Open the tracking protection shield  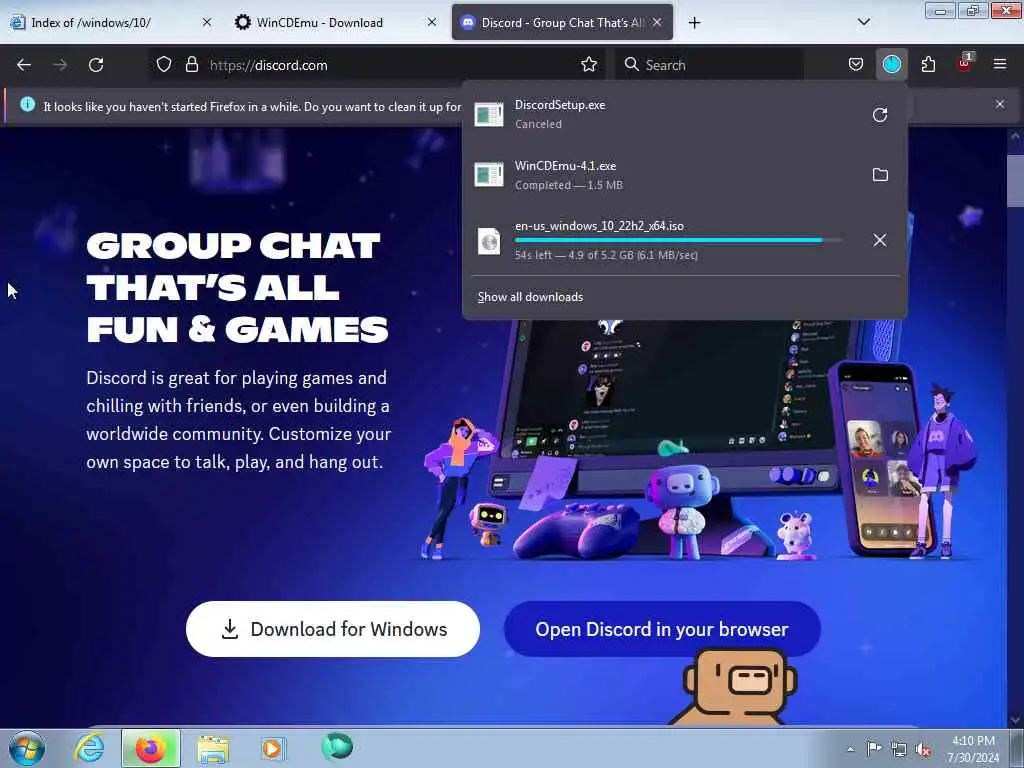[164, 64]
